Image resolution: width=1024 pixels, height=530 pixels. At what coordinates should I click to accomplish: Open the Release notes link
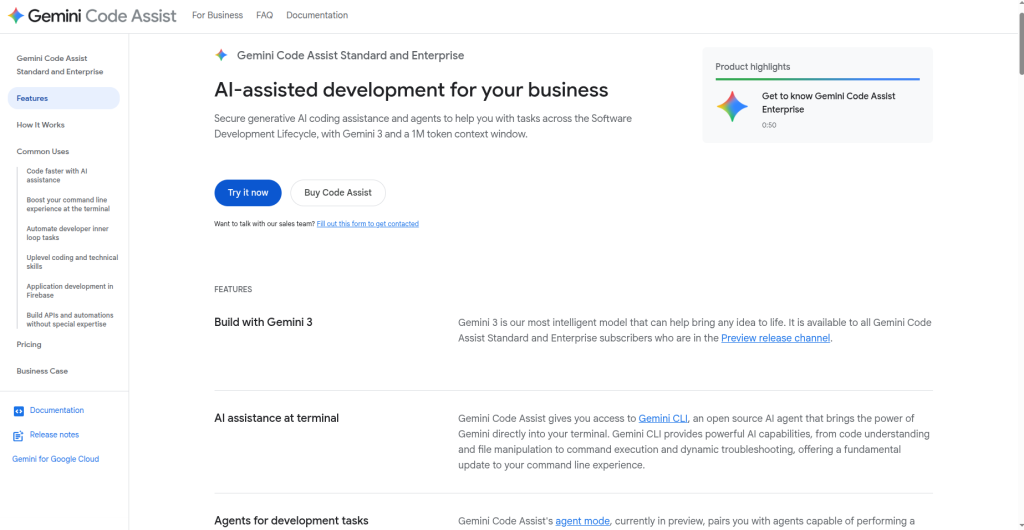[54, 435]
